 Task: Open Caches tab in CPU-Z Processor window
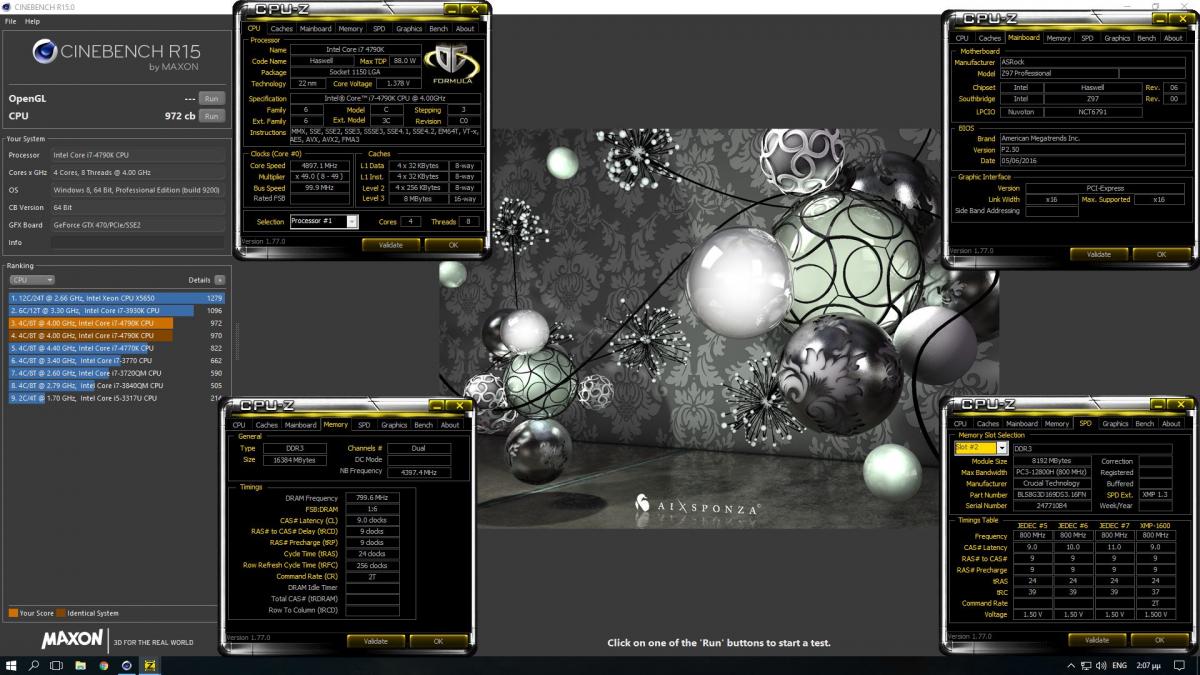tap(281, 29)
